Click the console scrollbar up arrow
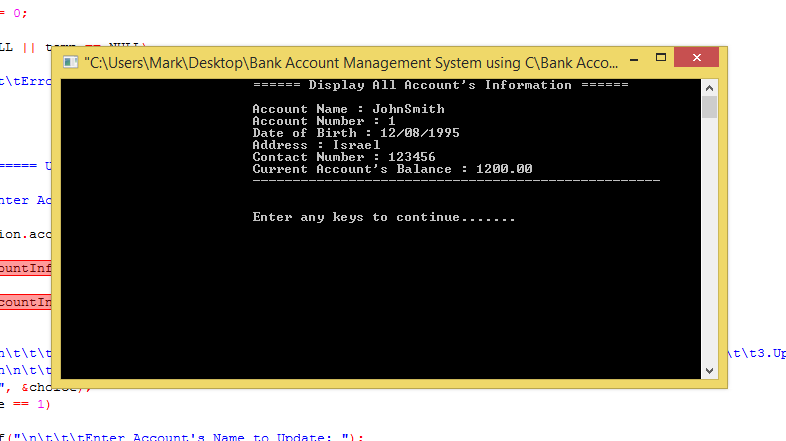This screenshot has height=441, width=786. click(x=709, y=88)
